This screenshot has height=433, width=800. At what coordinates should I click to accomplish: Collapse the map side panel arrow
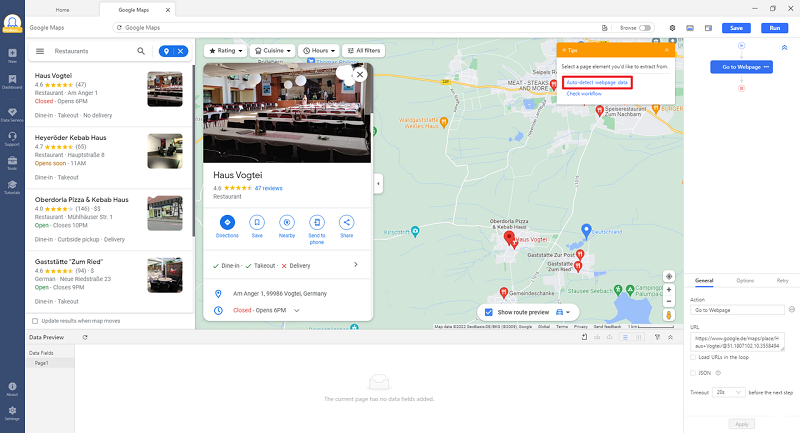point(378,184)
